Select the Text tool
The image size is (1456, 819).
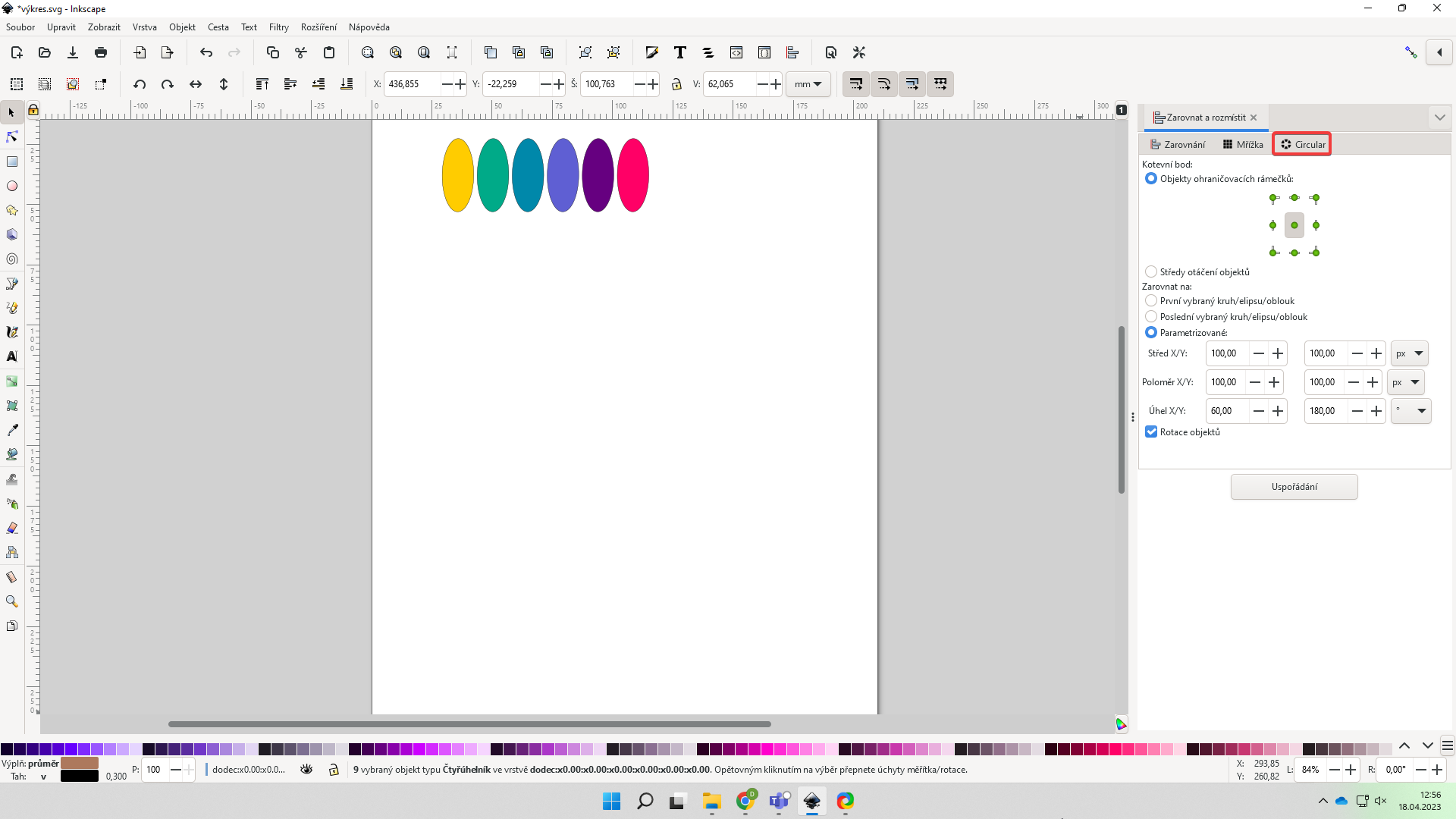(x=11, y=356)
